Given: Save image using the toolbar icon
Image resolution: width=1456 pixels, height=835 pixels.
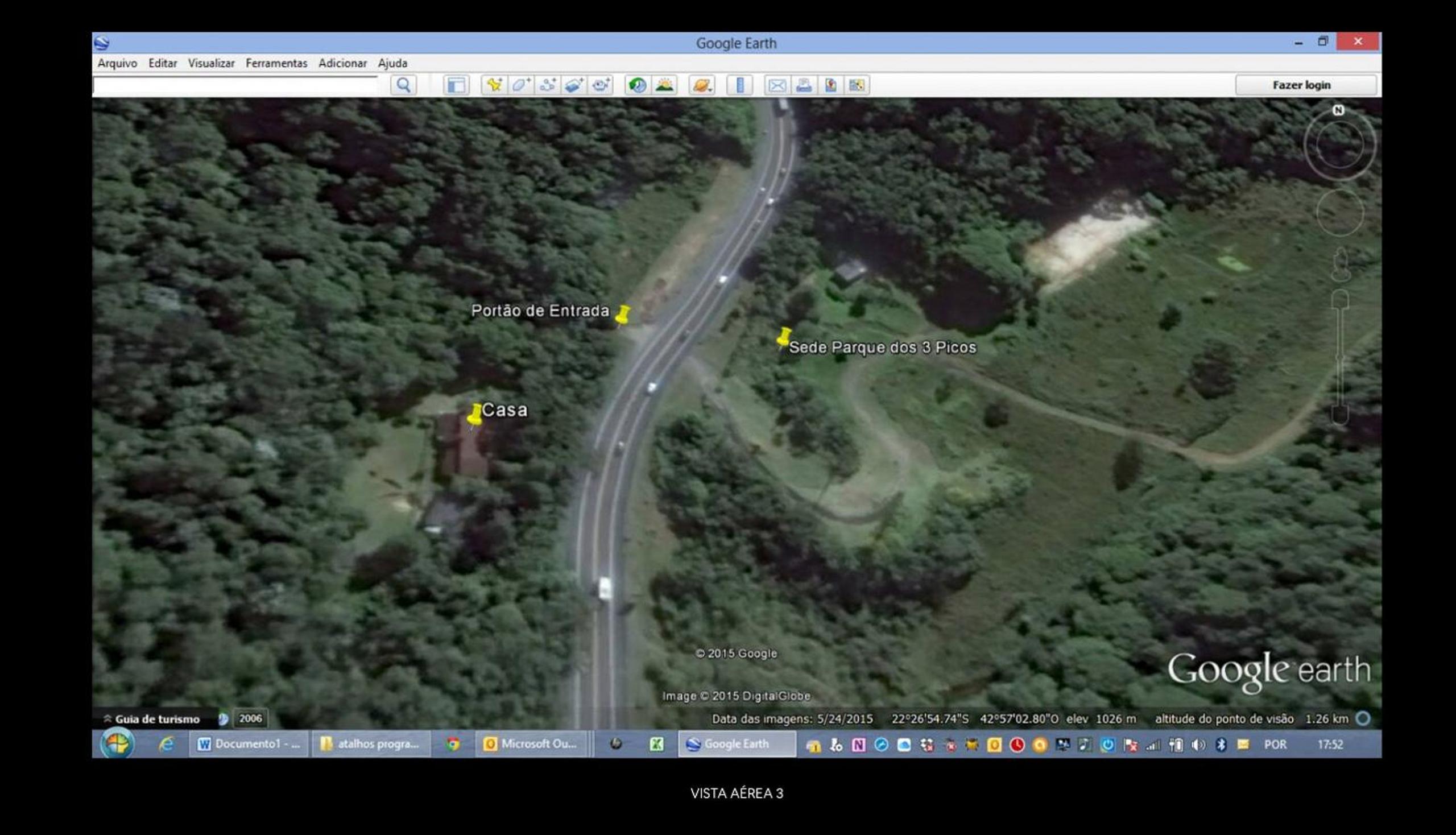Looking at the screenshot, I should [830, 85].
